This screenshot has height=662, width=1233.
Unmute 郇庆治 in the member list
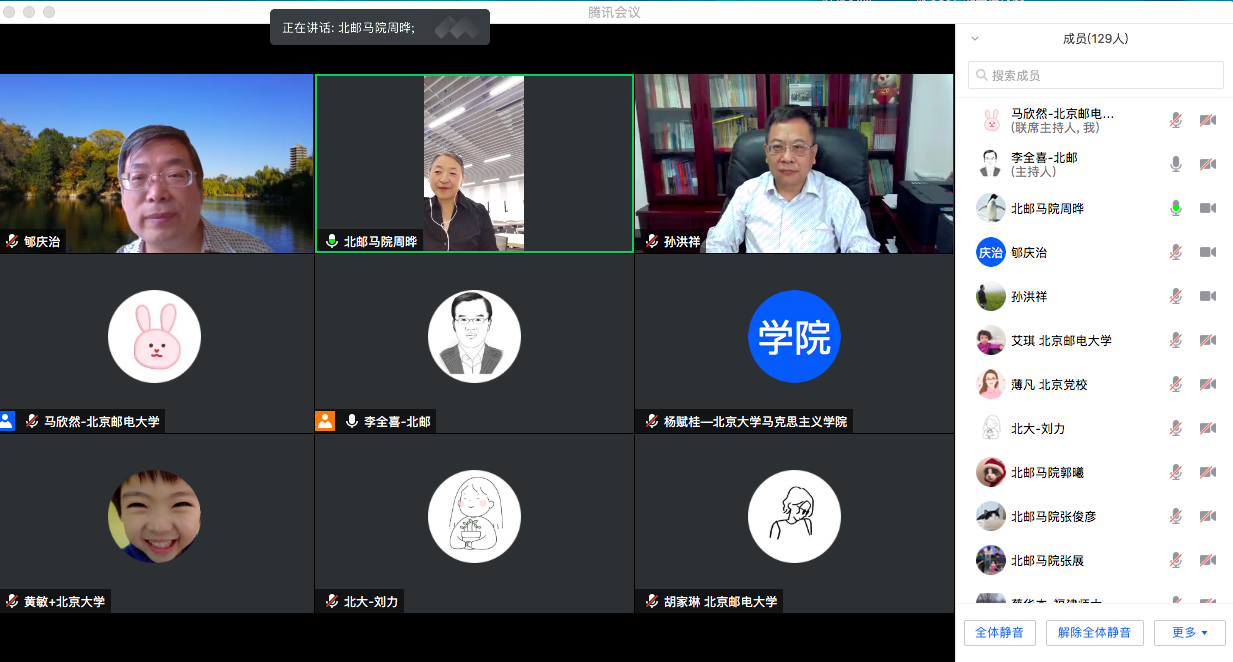click(x=1176, y=252)
